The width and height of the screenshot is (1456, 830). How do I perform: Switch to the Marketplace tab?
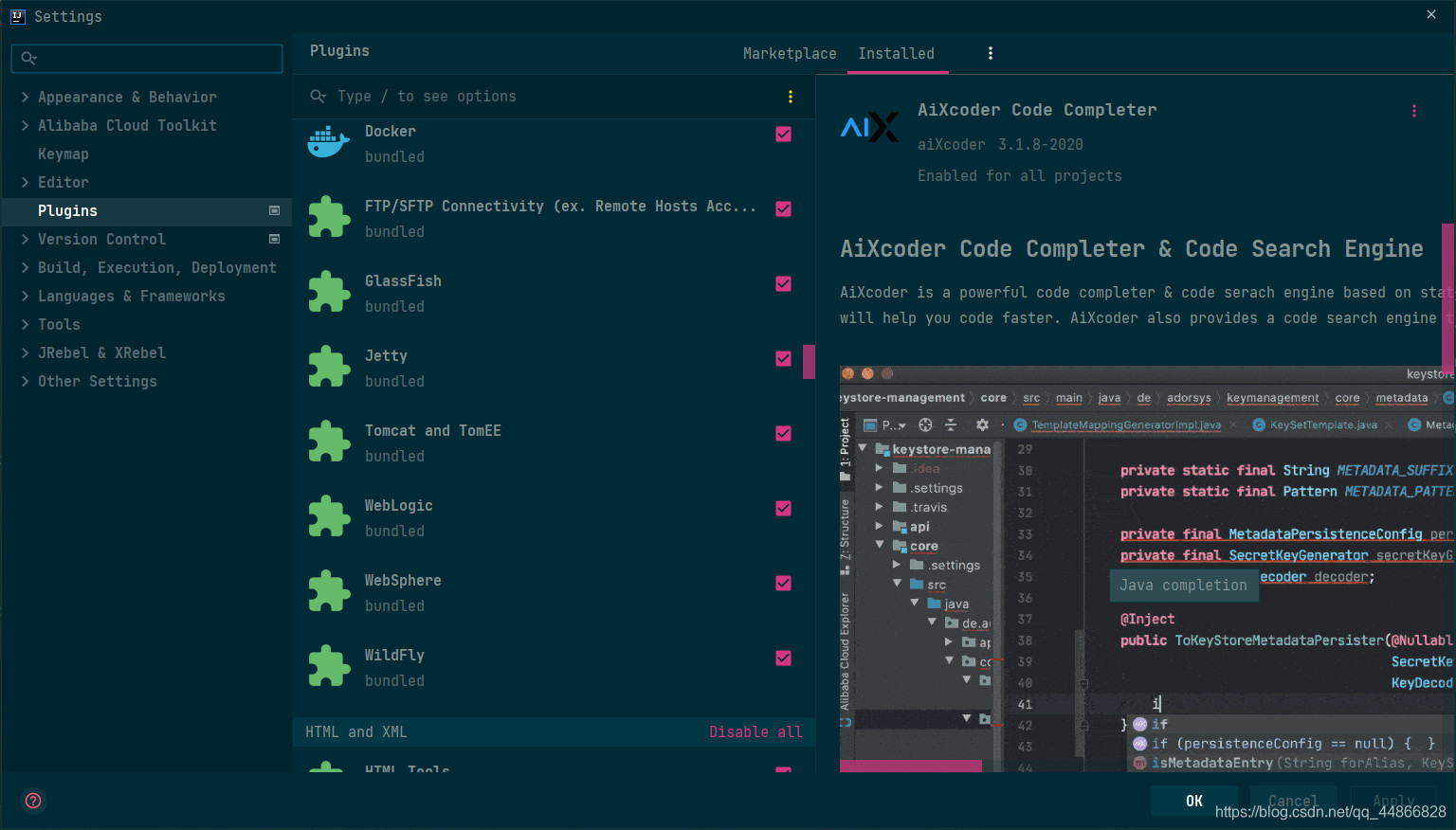tap(790, 53)
